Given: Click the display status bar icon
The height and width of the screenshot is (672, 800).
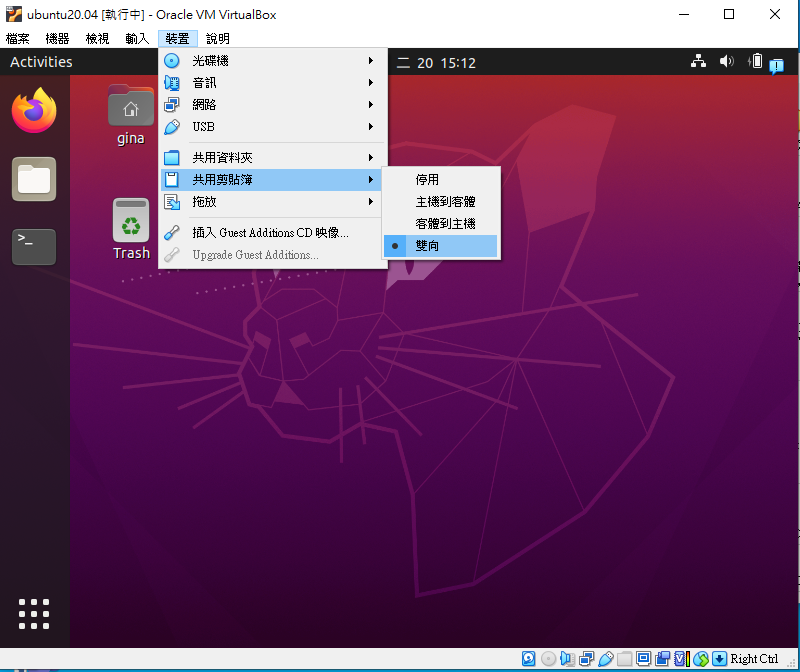Looking at the screenshot, I should pyautogui.click(x=643, y=659).
